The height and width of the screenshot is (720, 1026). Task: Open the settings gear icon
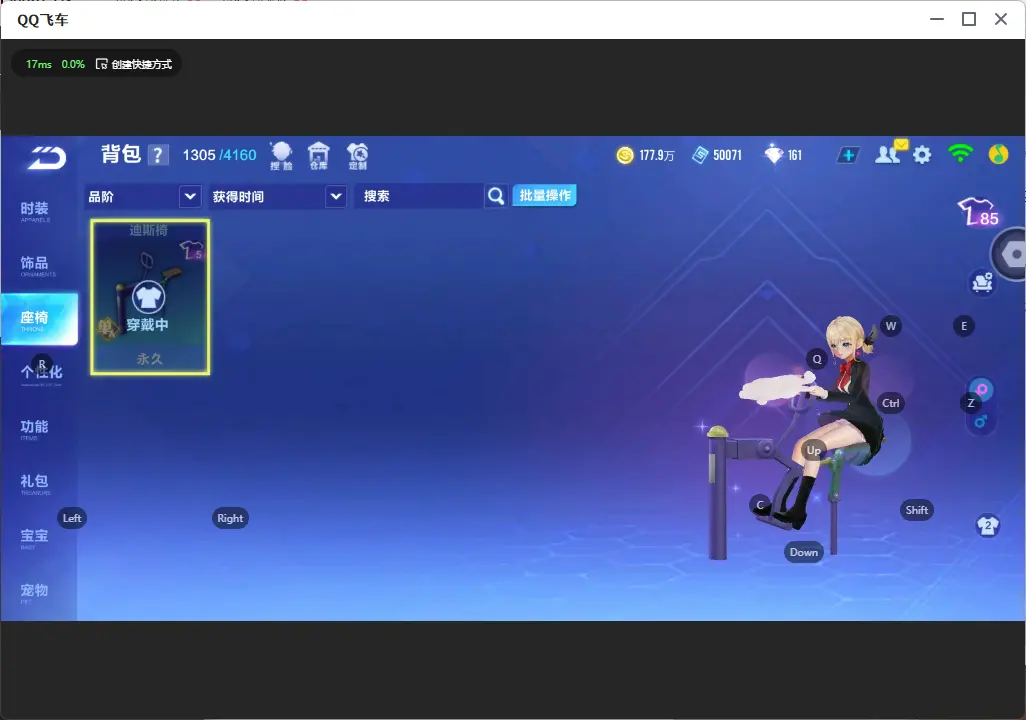pyautogui.click(x=922, y=155)
